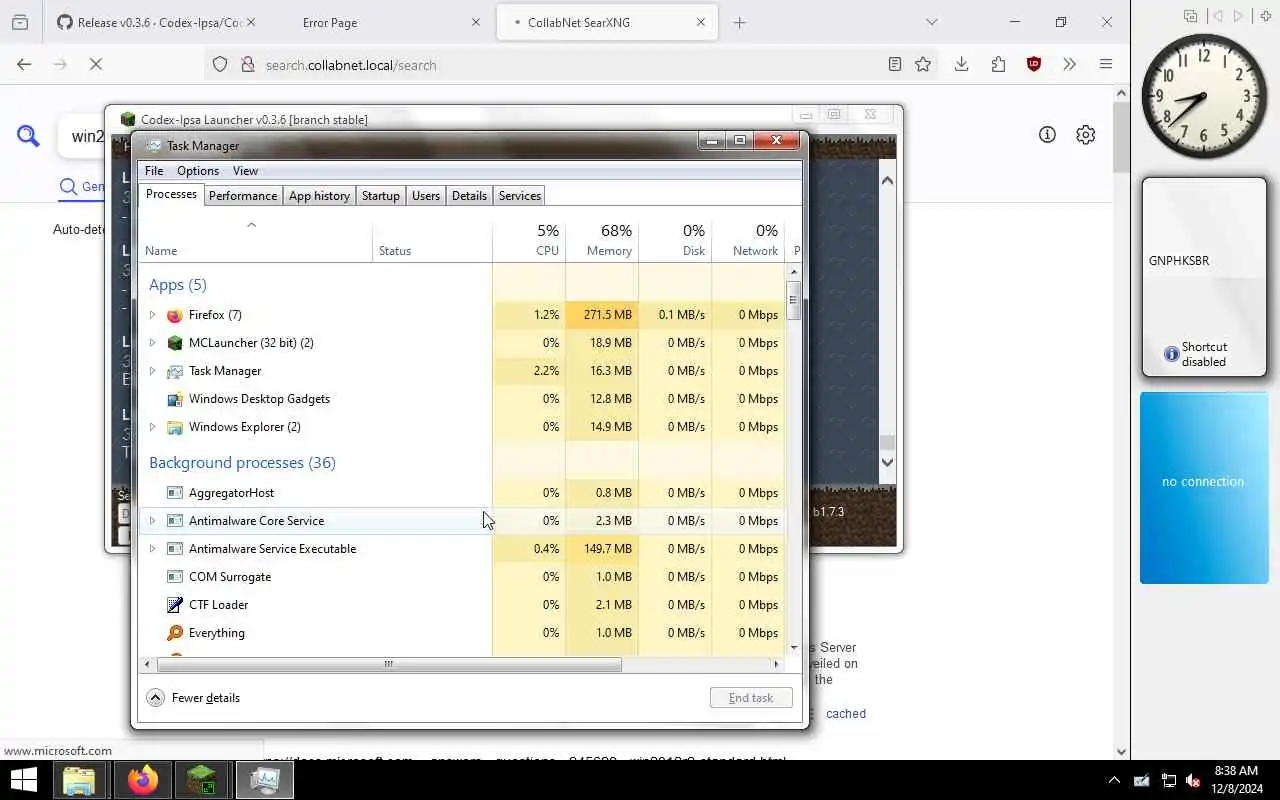Expand Antimalware Service Executable row
This screenshot has height=800, width=1280.
coord(153,549)
